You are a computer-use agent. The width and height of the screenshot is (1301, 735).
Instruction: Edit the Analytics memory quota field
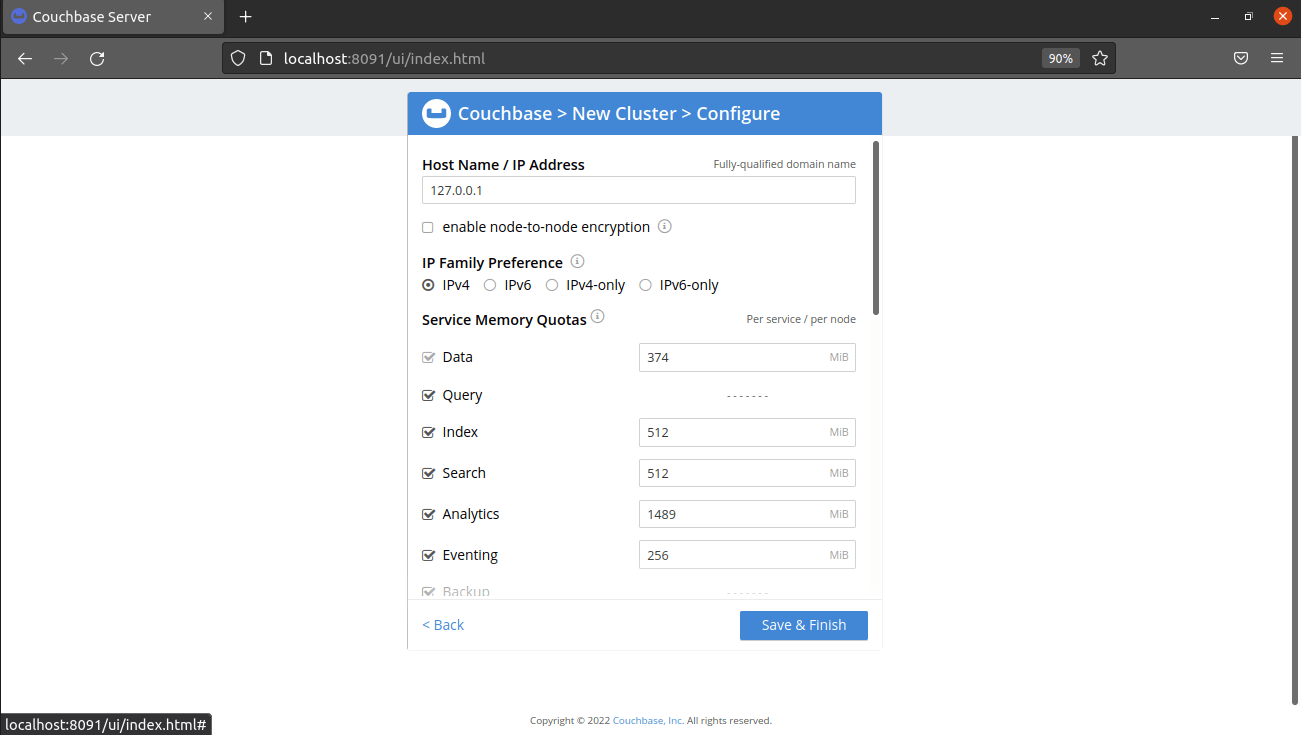click(747, 514)
